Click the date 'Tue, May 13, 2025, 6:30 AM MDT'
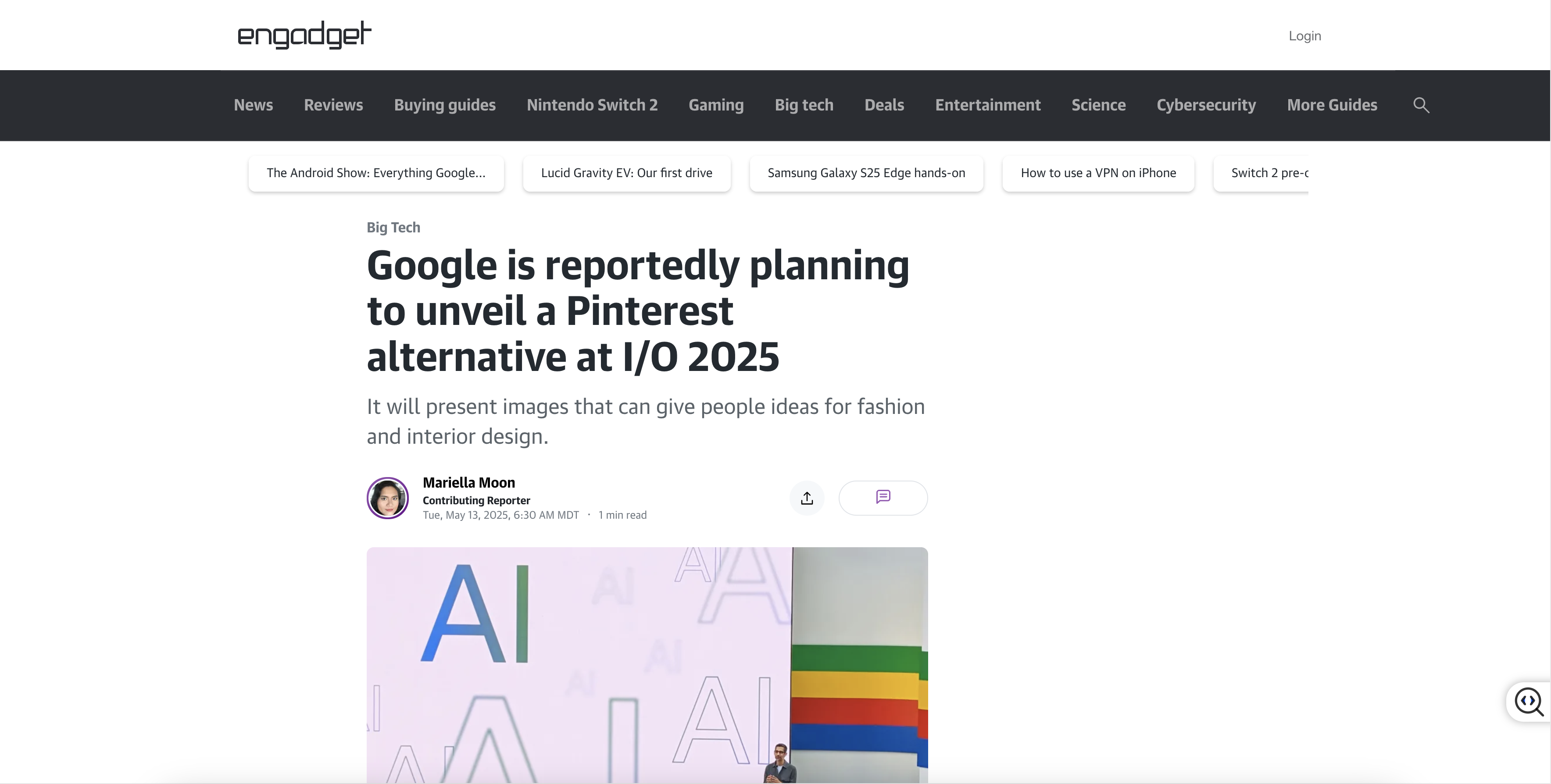 click(x=500, y=515)
